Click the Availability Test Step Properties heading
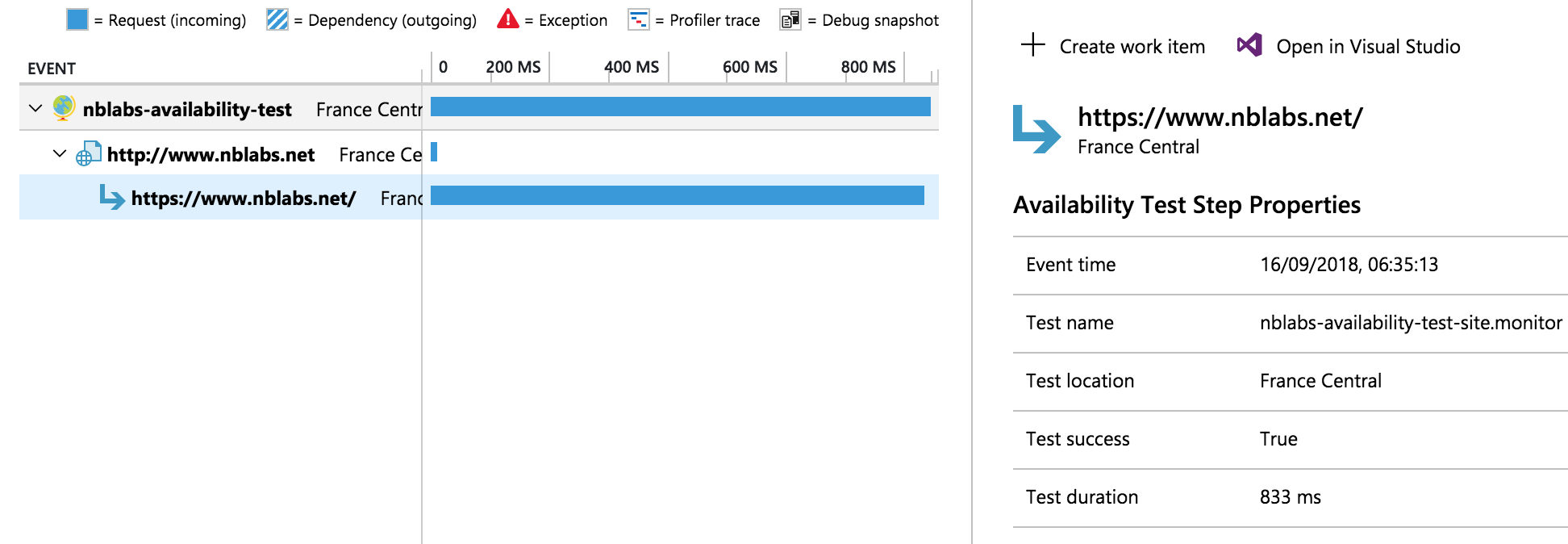The height and width of the screenshot is (544, 1568). point(1186,205)
